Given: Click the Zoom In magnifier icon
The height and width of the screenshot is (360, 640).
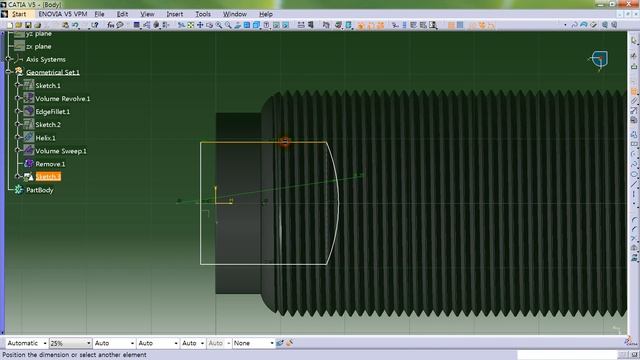Looking at the screenshot, I should pos(219,25).
